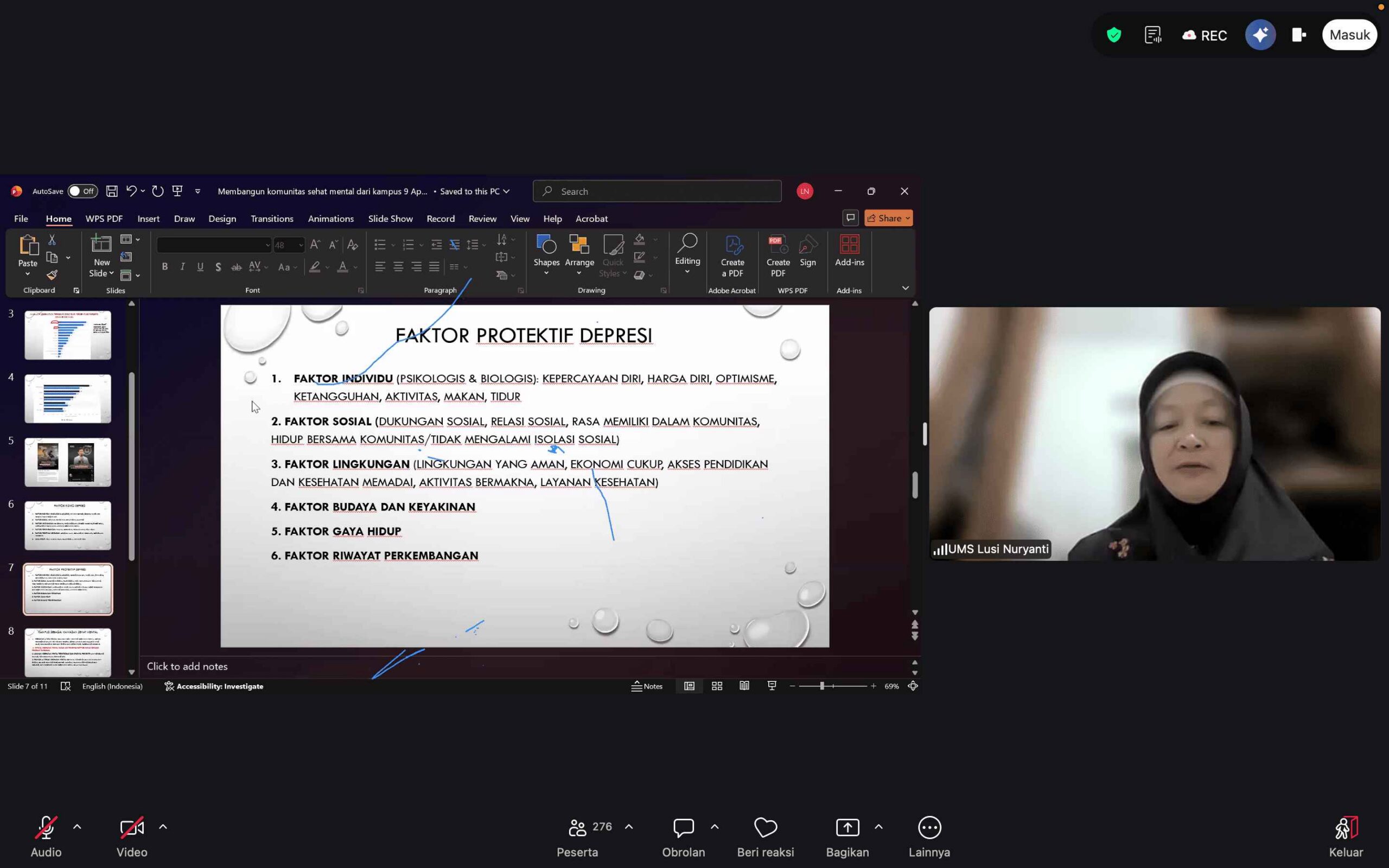The image size is (1389, 868).
Task: Click the WPS Create PDF icon
Action: 778,245
